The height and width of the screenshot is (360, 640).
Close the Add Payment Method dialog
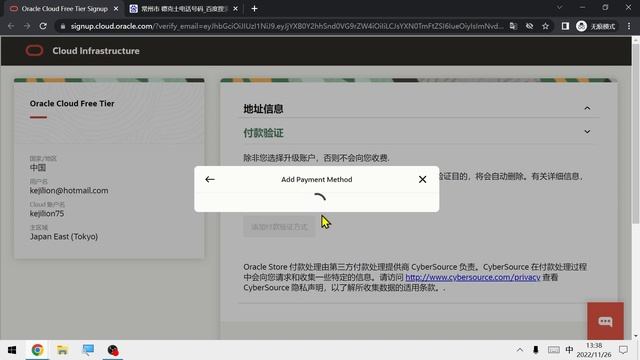(422, 179)
